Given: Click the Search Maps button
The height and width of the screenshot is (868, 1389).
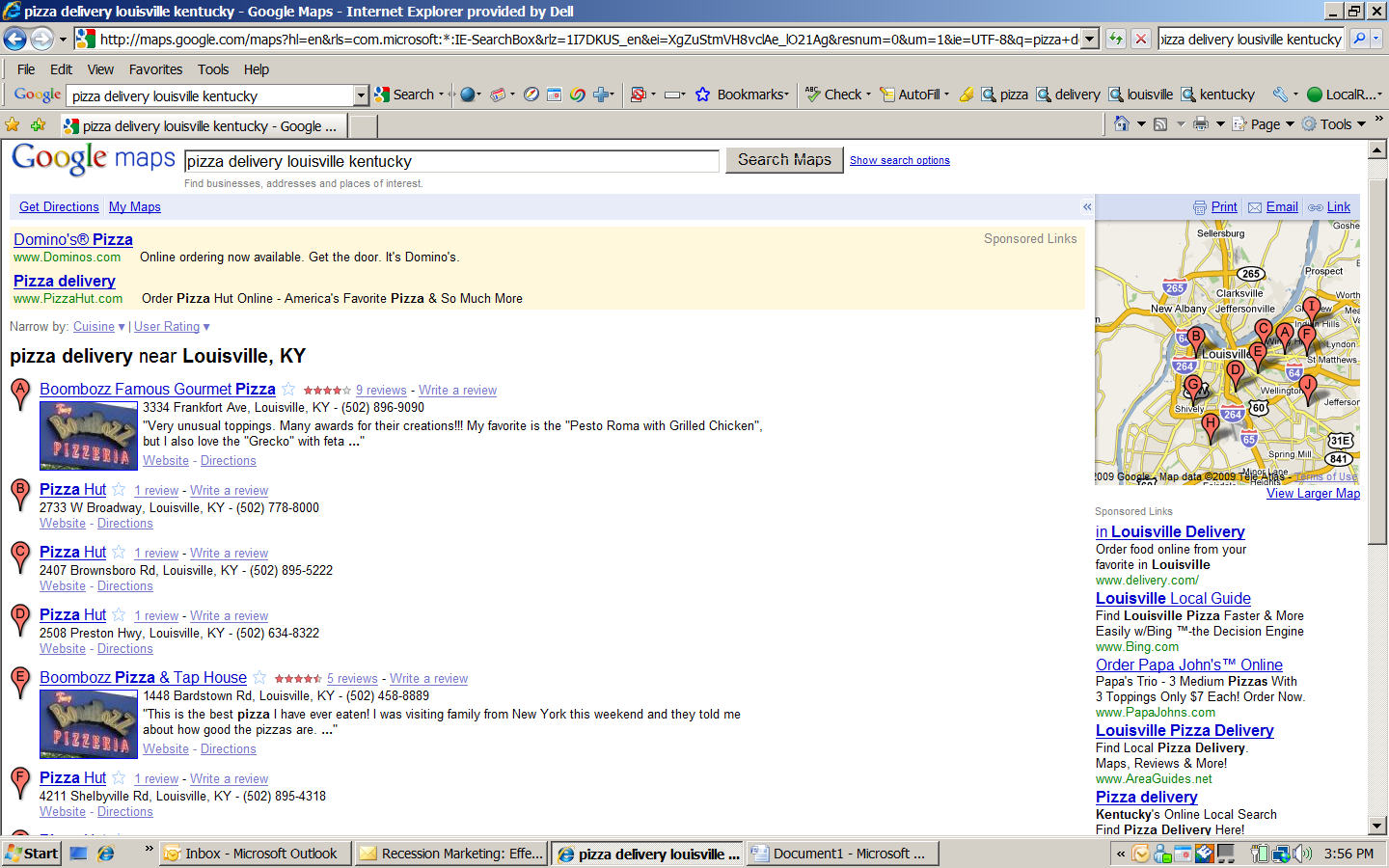Looking at the screenshot, I should (784, 160).
